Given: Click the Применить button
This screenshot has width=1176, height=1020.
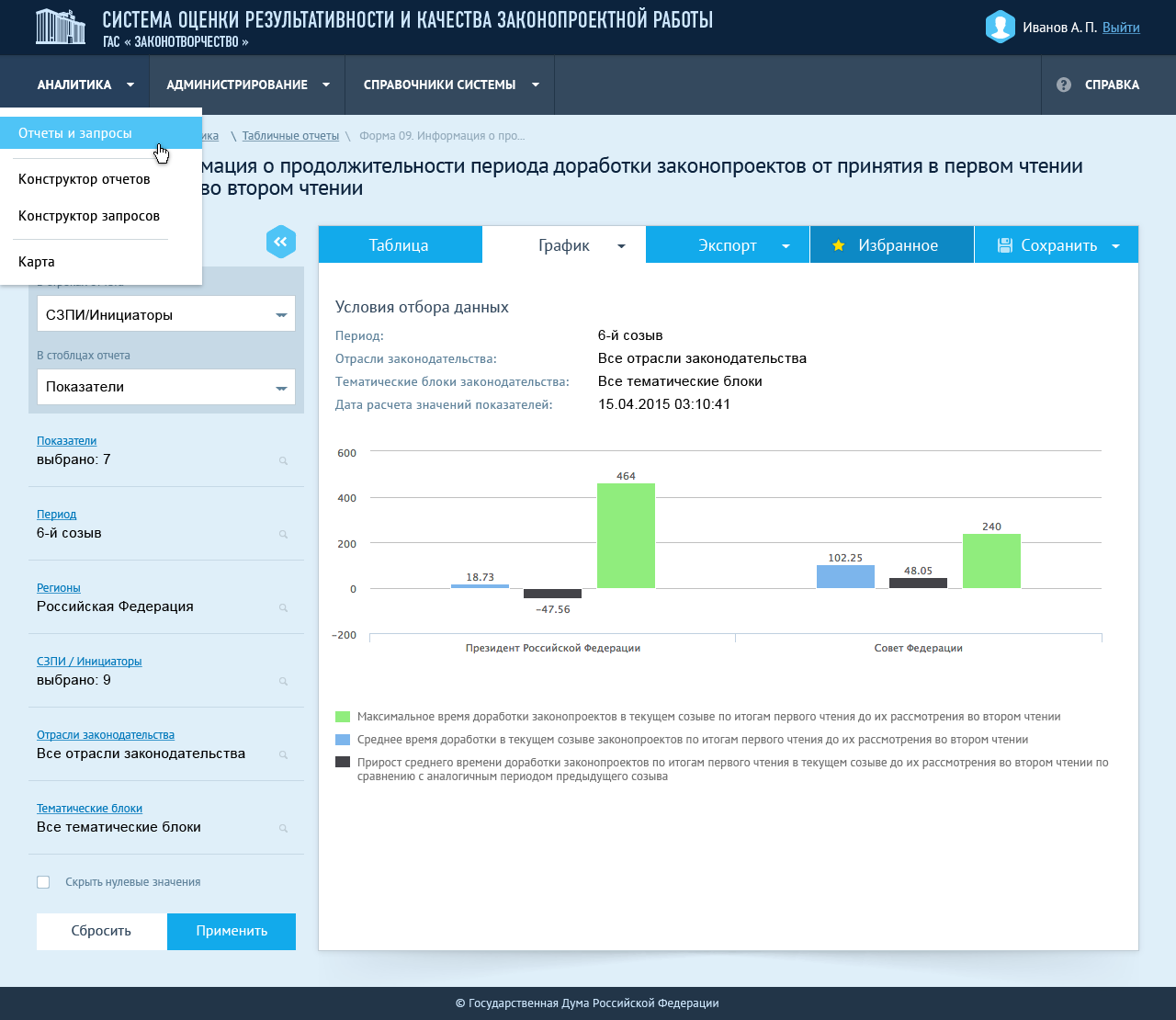Looking at the screenshot, I should point(232,931).
